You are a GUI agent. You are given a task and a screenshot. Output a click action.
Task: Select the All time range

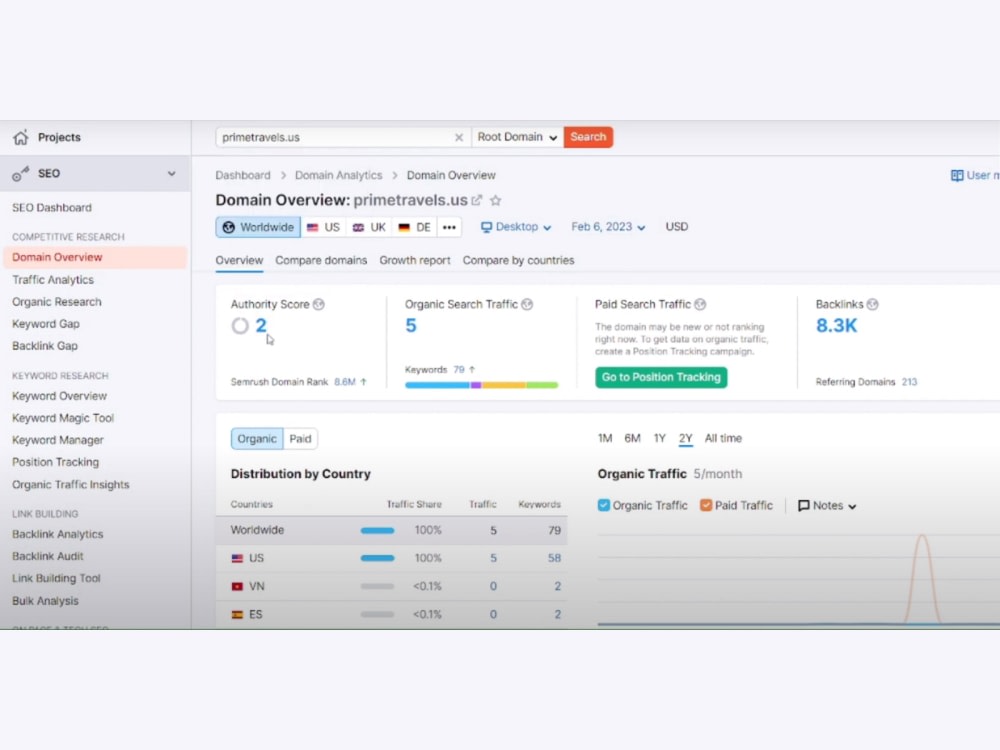click(x=723, y=438)
